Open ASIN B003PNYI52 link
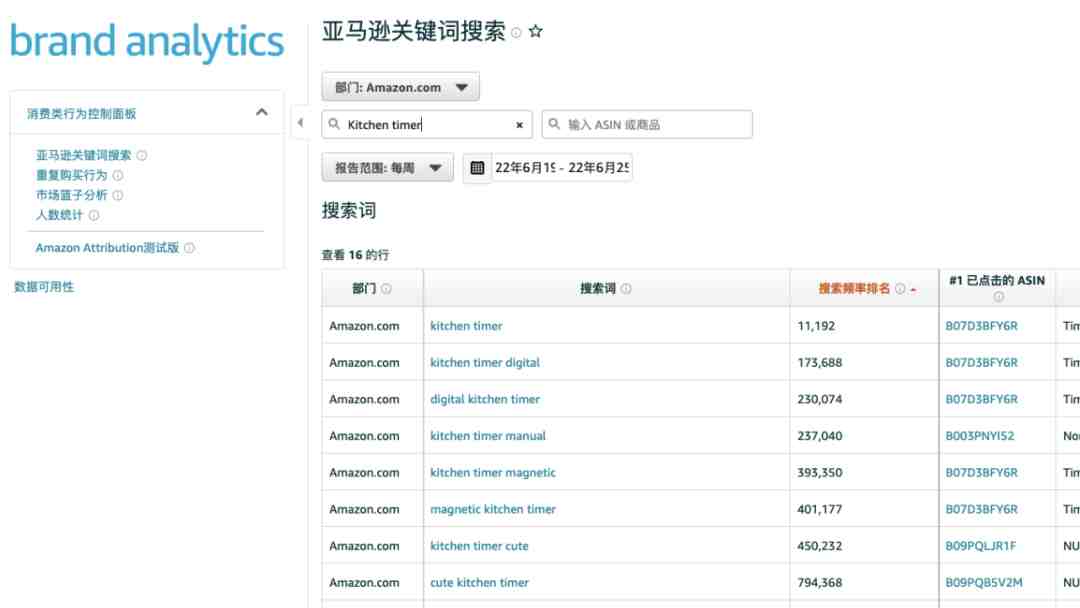The image size is (1080, 608). [x=979, y=436]
